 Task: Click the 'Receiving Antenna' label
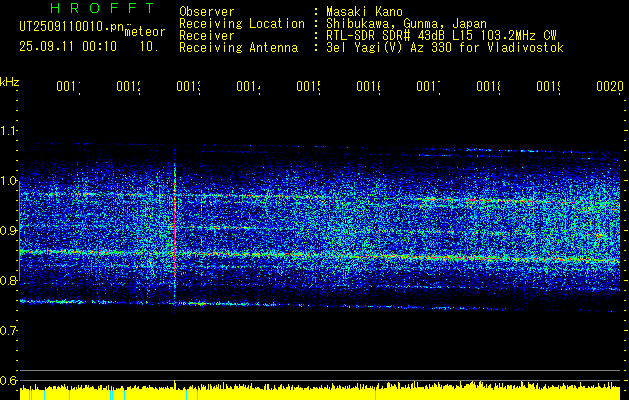[x=238, y=48]
